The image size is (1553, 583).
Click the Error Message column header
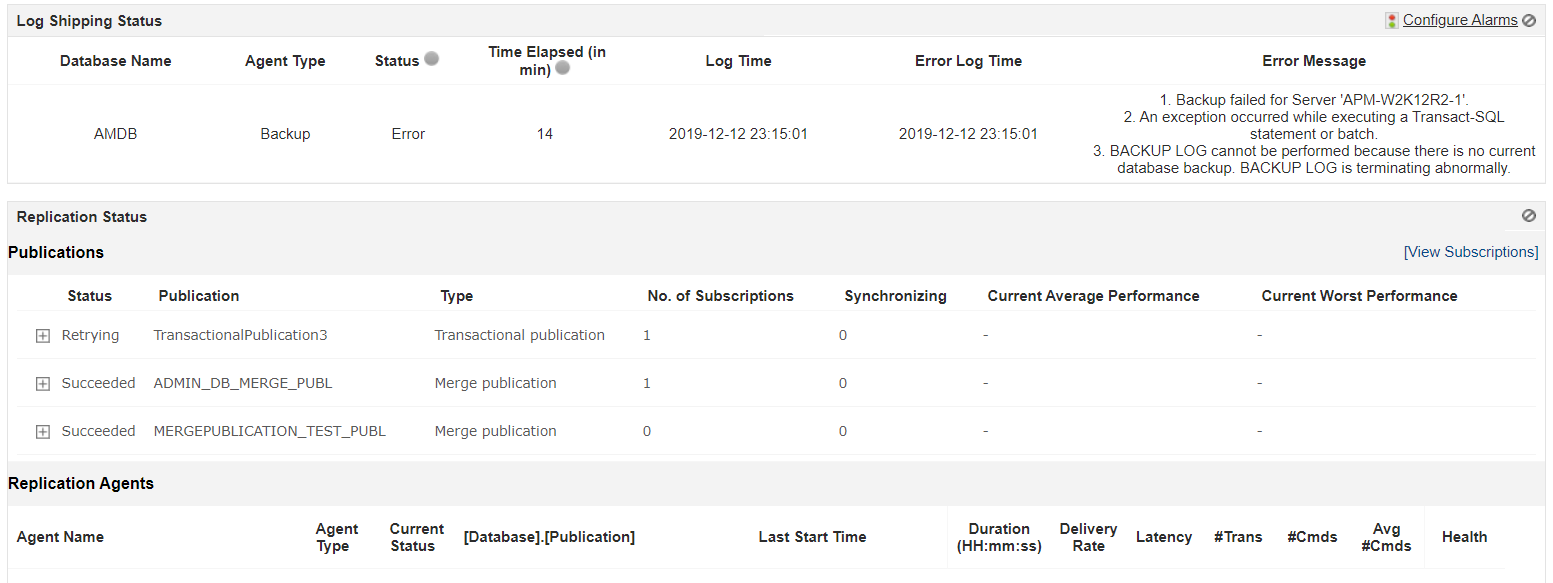click(1314, 61)
